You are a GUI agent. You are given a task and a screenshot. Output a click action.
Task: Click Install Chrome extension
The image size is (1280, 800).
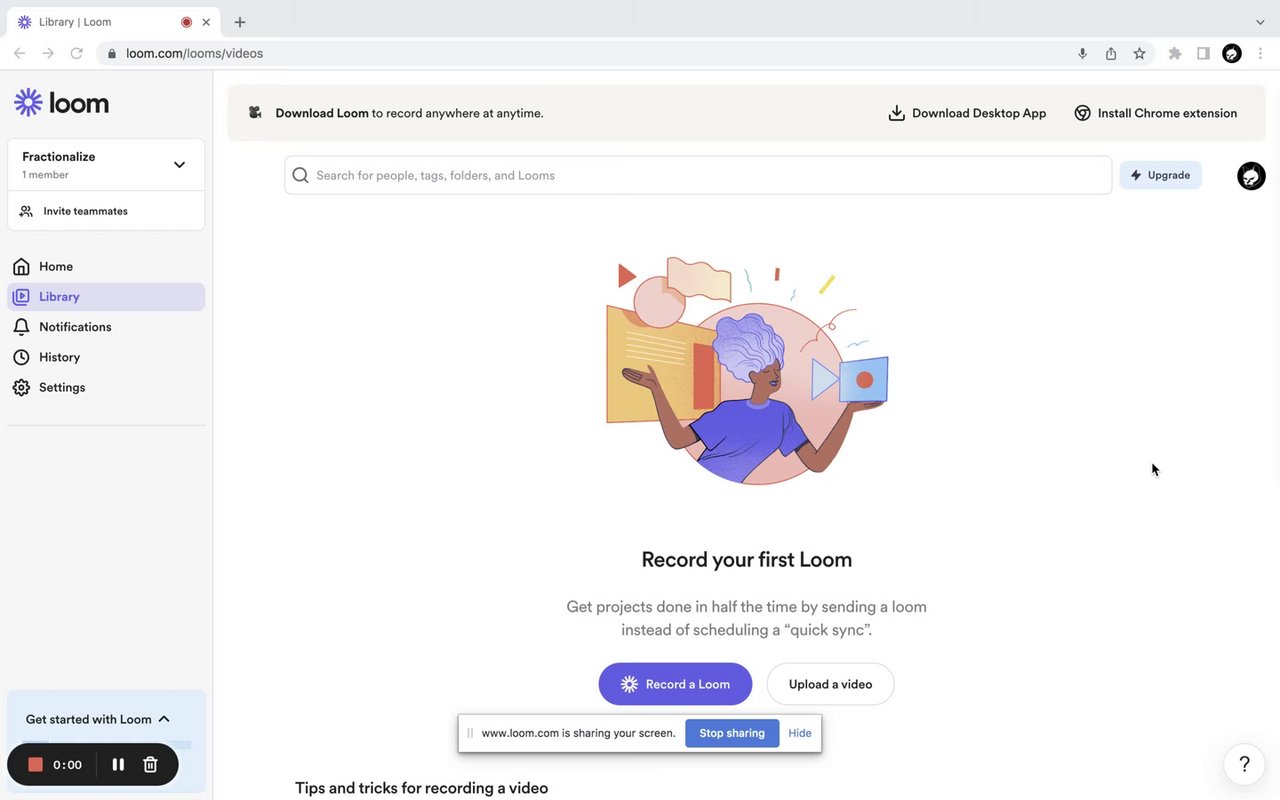[1156, 113]
